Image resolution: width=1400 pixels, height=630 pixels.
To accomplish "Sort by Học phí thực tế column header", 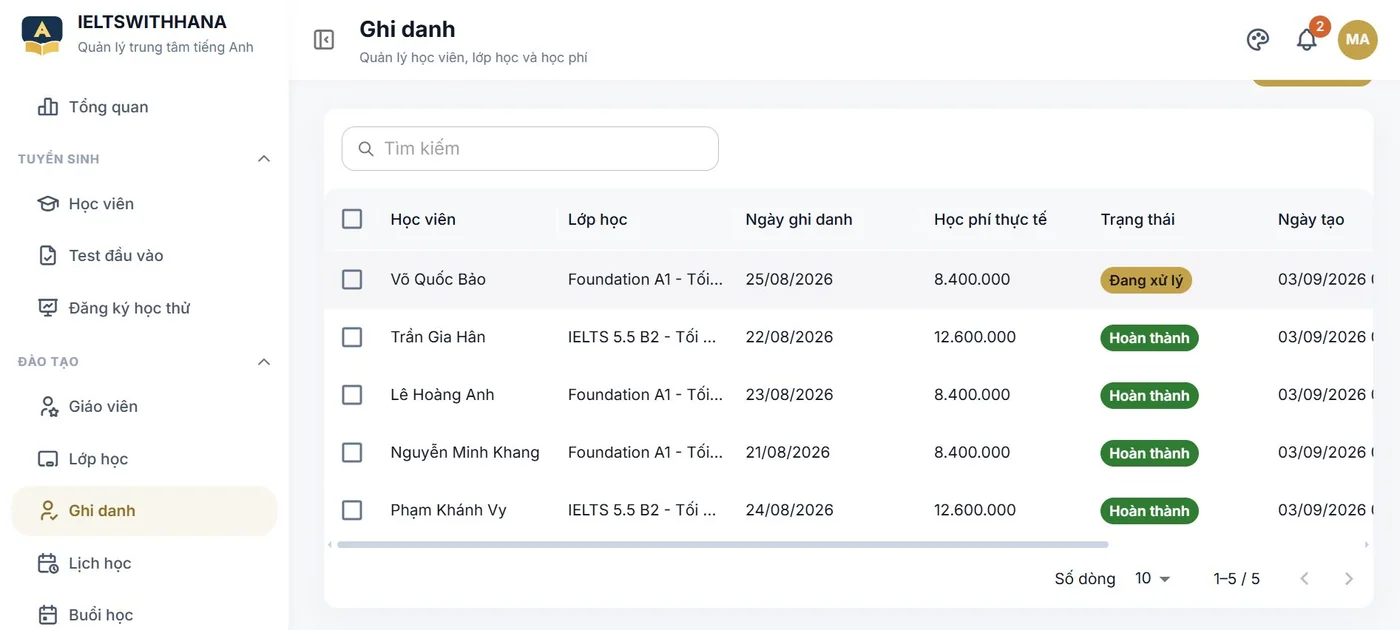I will [x=990, y=220].
